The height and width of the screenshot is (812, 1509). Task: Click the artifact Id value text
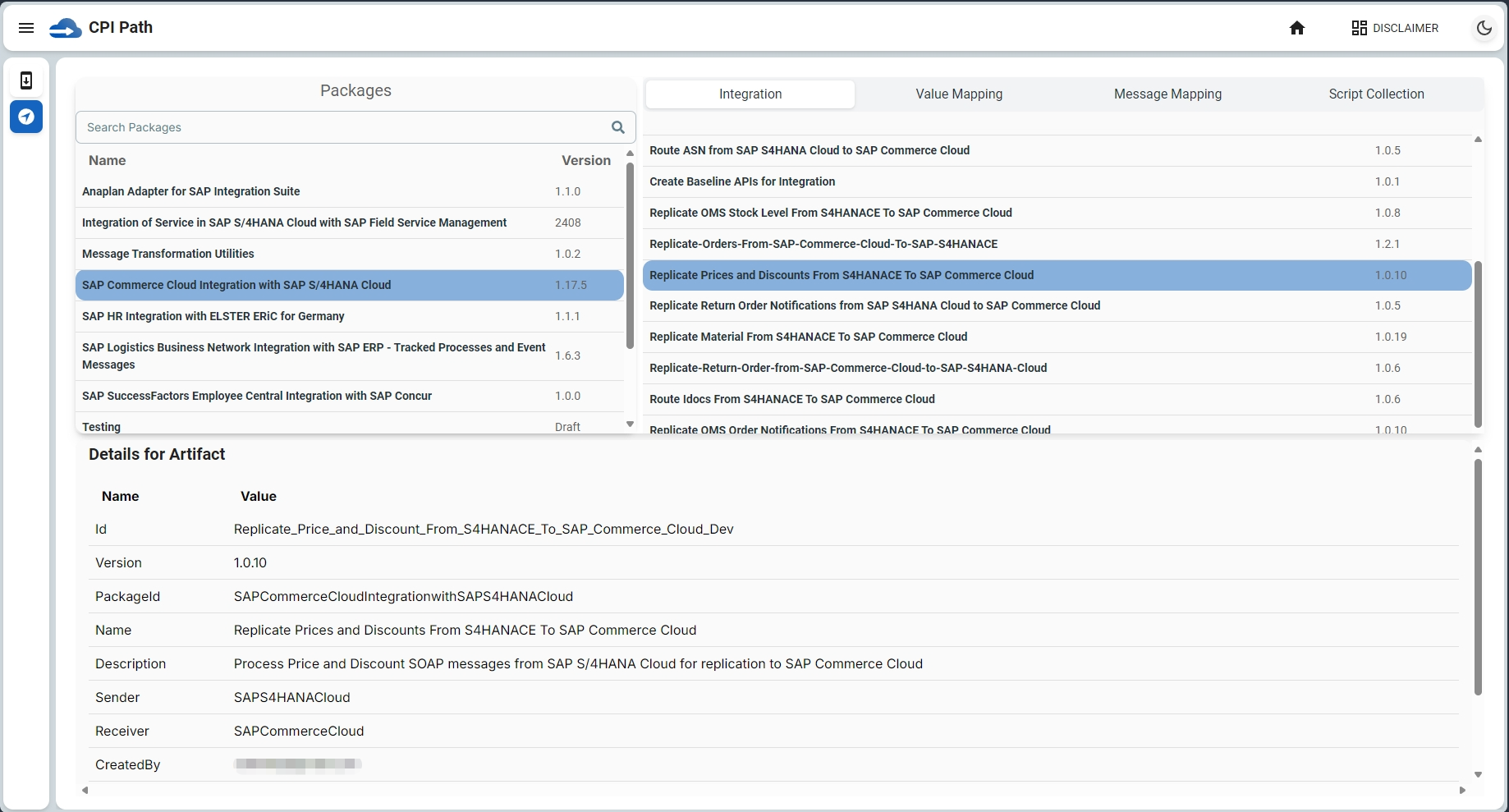[x=484, y=530]
